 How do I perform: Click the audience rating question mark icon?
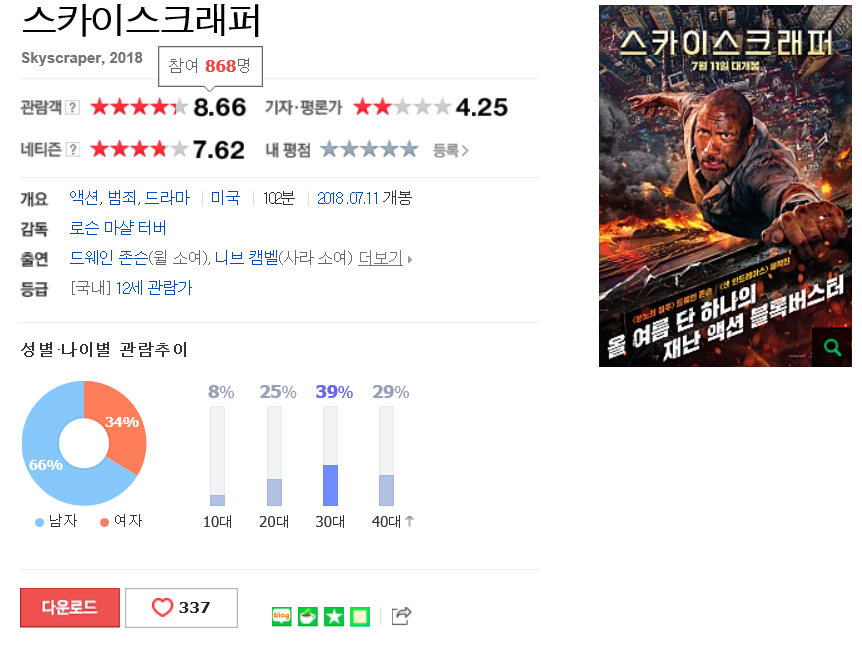[x=73, y=107]
